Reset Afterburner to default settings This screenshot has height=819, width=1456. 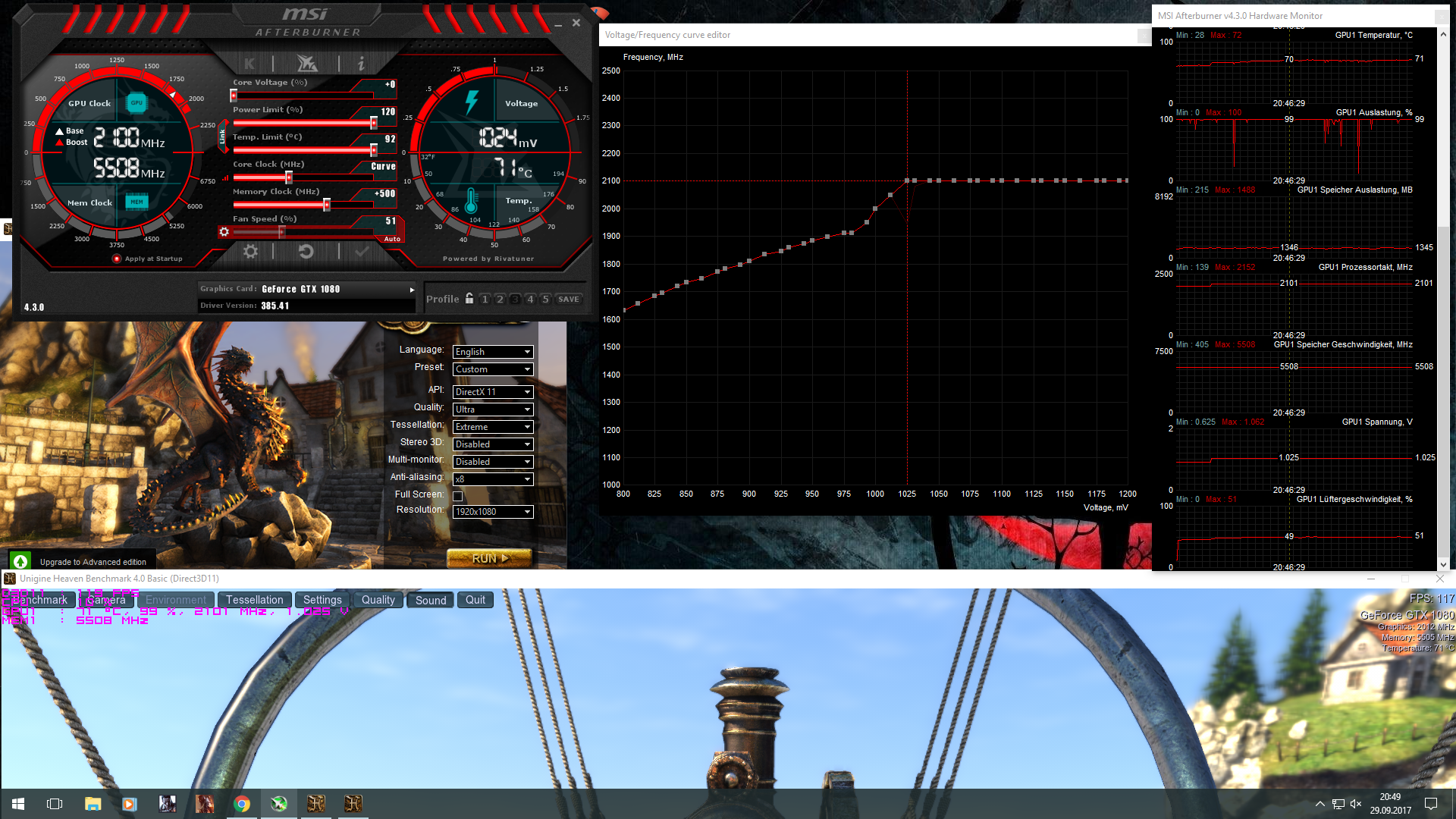[306, 252]
